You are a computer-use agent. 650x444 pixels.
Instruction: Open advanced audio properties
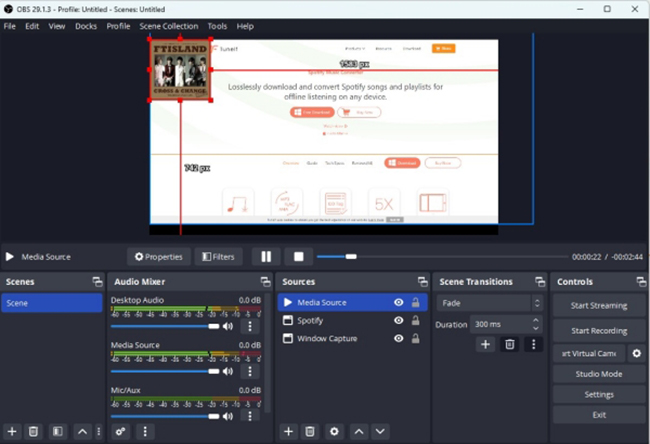point(121,432)
